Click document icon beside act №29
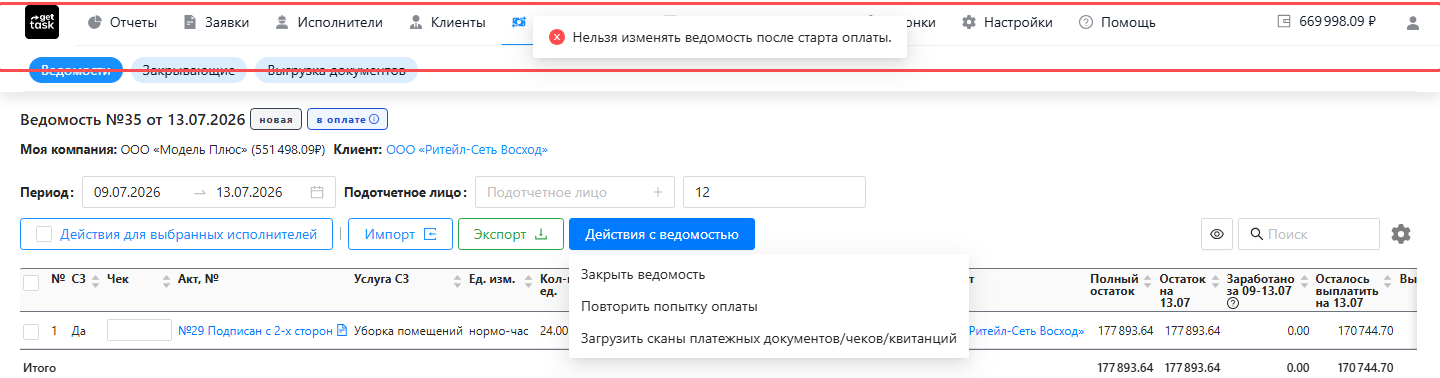The width and height of the screenshot is (1440, 378). (342, 331)
